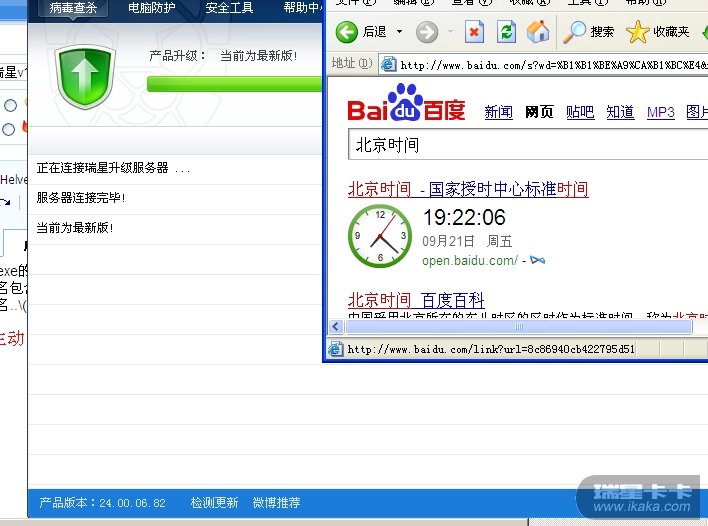Viewport: 708px width, 526px height.
Task: Click the IE 搜索 magnifier button
Action: tap(588, 32)
